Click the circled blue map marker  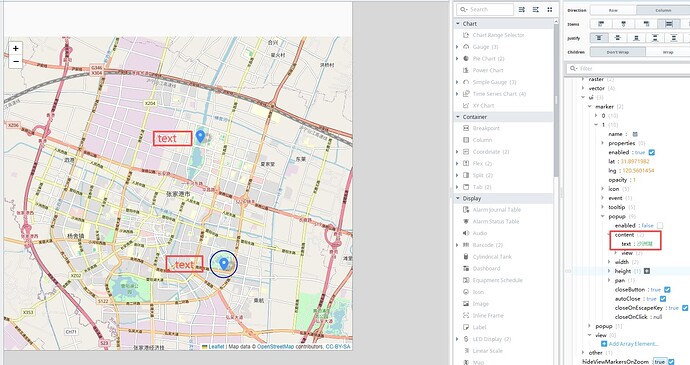[224, 263]
